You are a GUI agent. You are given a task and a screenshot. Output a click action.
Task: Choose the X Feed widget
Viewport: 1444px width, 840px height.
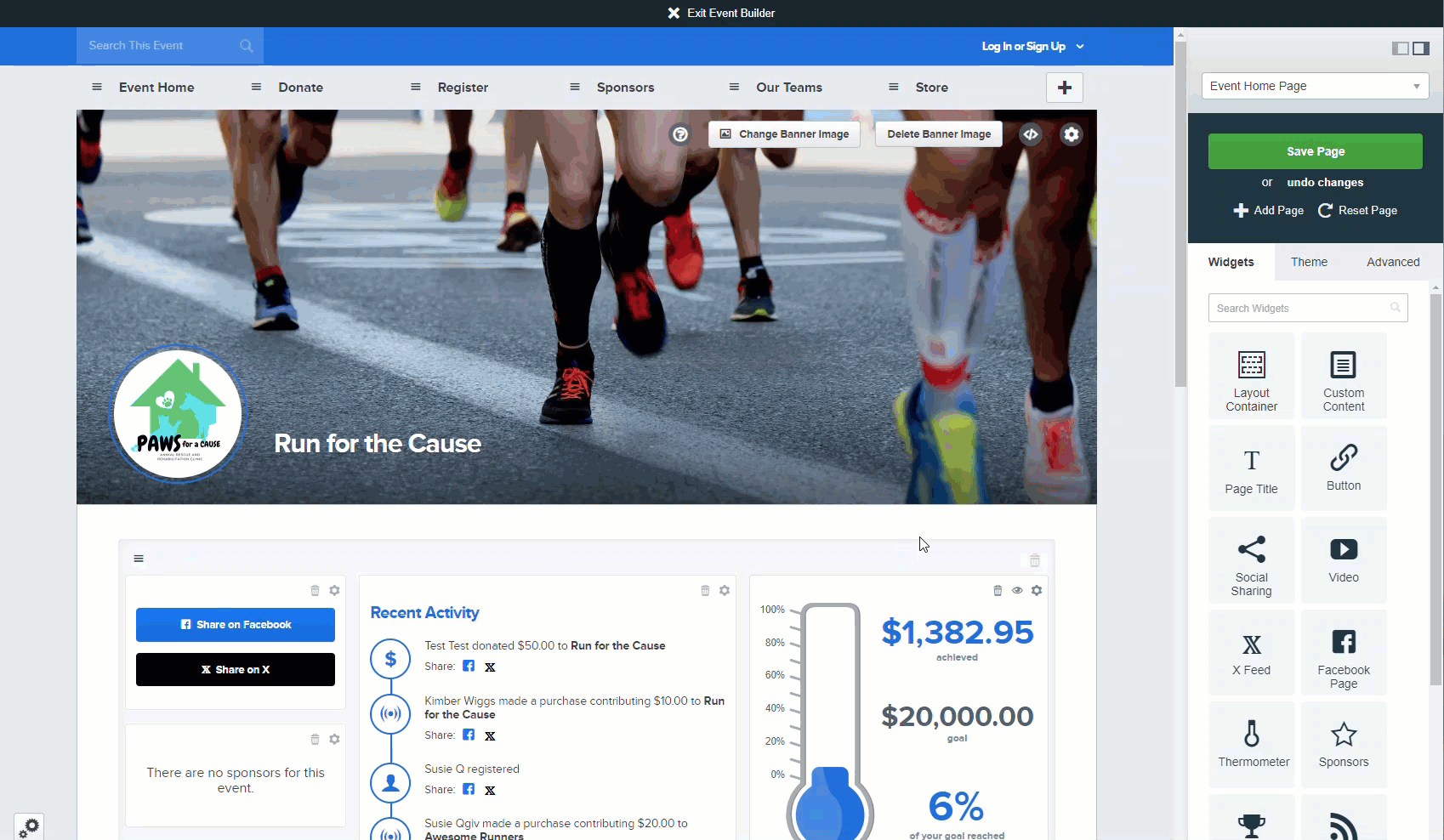[1251, 653]
